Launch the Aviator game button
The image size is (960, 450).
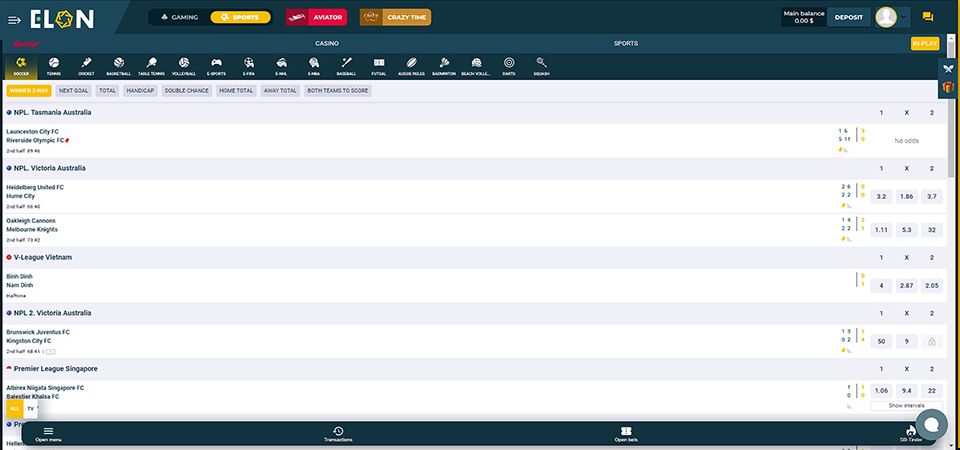click(316, 17)
